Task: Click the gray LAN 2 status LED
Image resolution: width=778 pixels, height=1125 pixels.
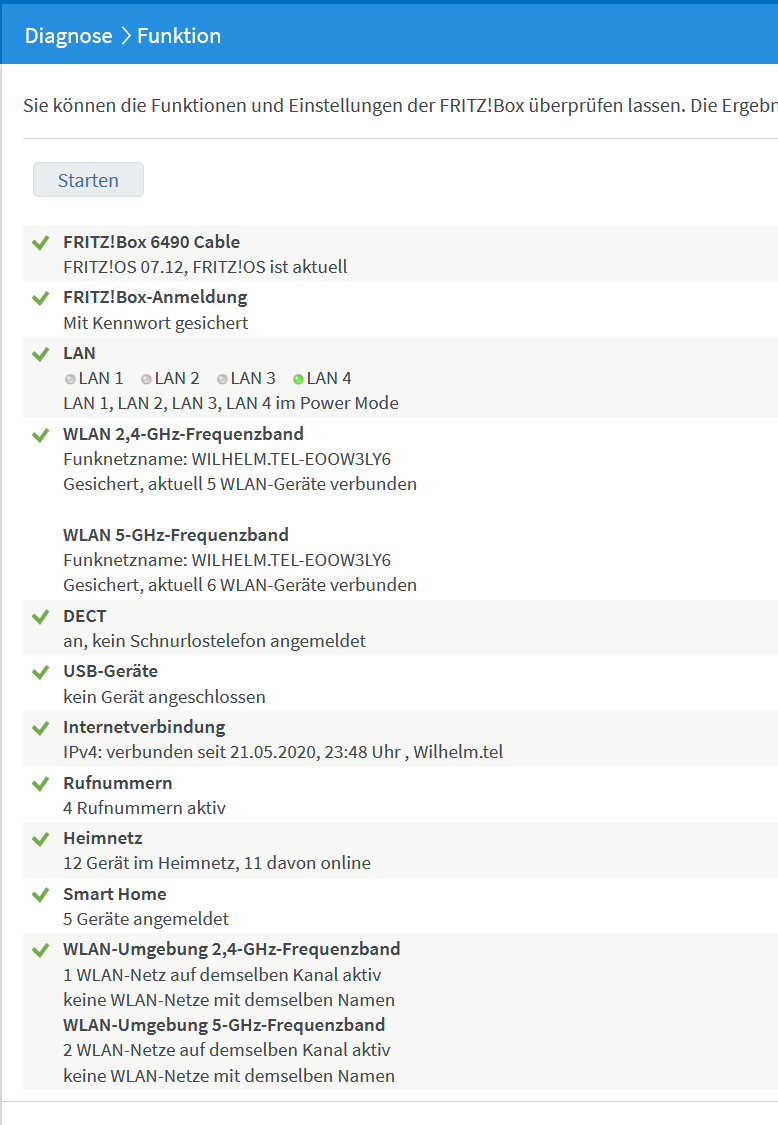Action: [x=146, y=379]
